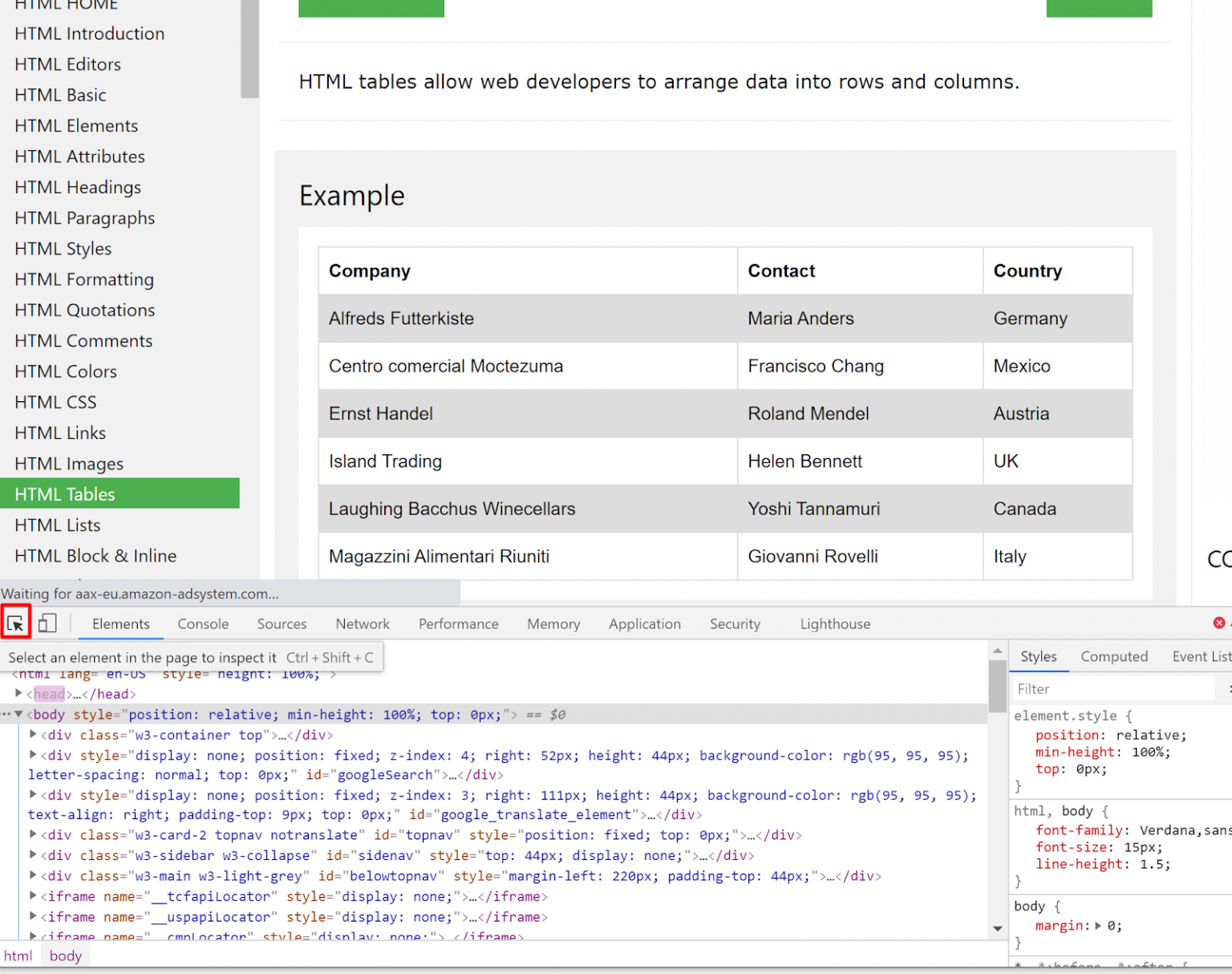
Task: Select the html breadcrumb item
Action: tap(18, 955)
